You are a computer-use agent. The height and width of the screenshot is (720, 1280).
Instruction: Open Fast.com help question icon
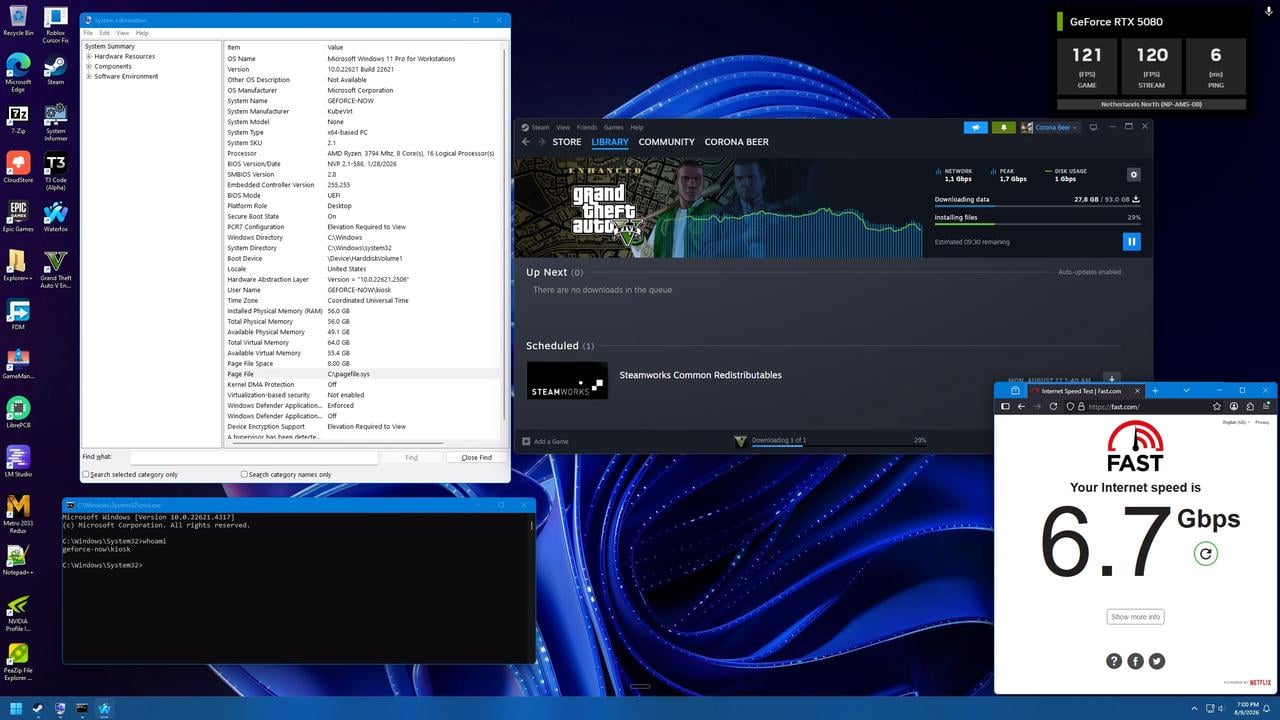[1113, 661]
